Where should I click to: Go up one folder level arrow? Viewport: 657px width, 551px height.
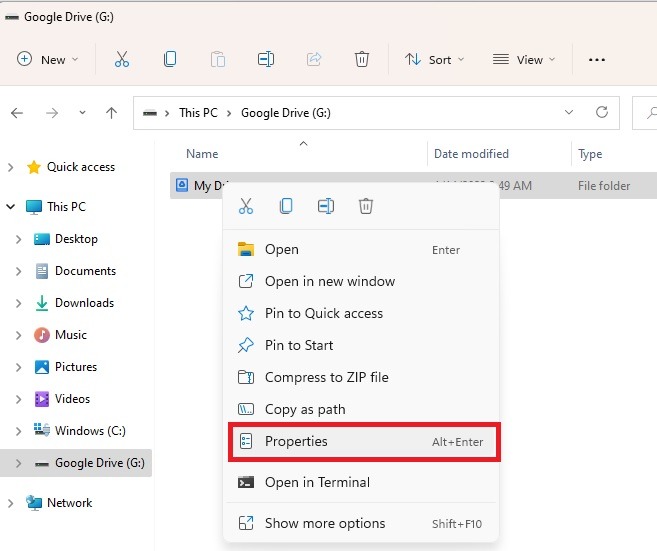pos(111,113)
